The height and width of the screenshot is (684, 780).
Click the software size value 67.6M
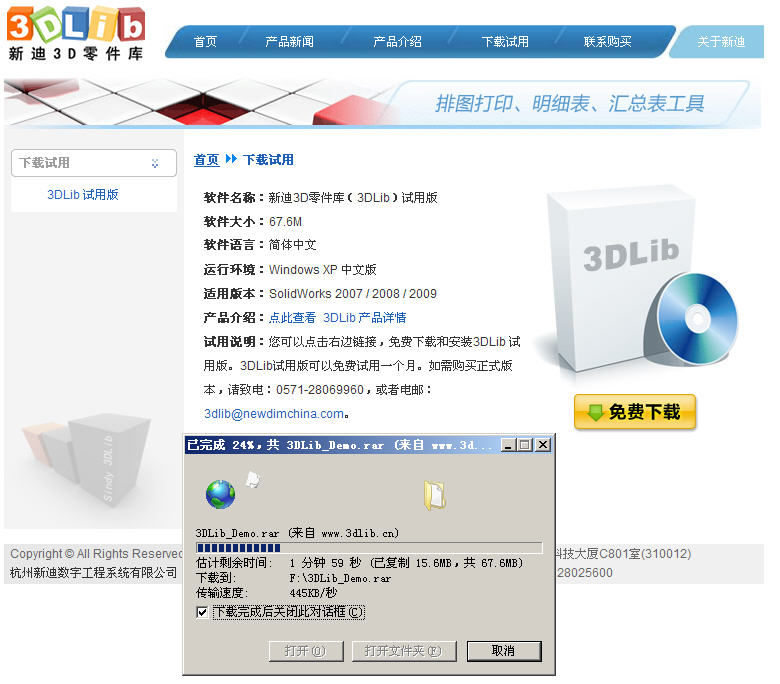coord(286,222)
